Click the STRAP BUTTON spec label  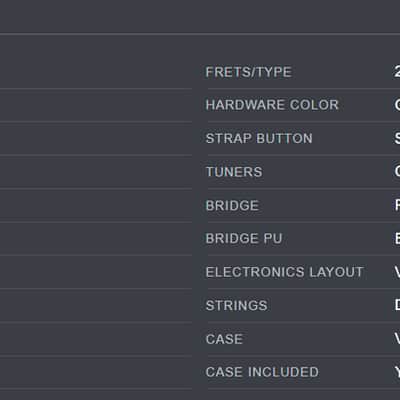pos(259,138)
